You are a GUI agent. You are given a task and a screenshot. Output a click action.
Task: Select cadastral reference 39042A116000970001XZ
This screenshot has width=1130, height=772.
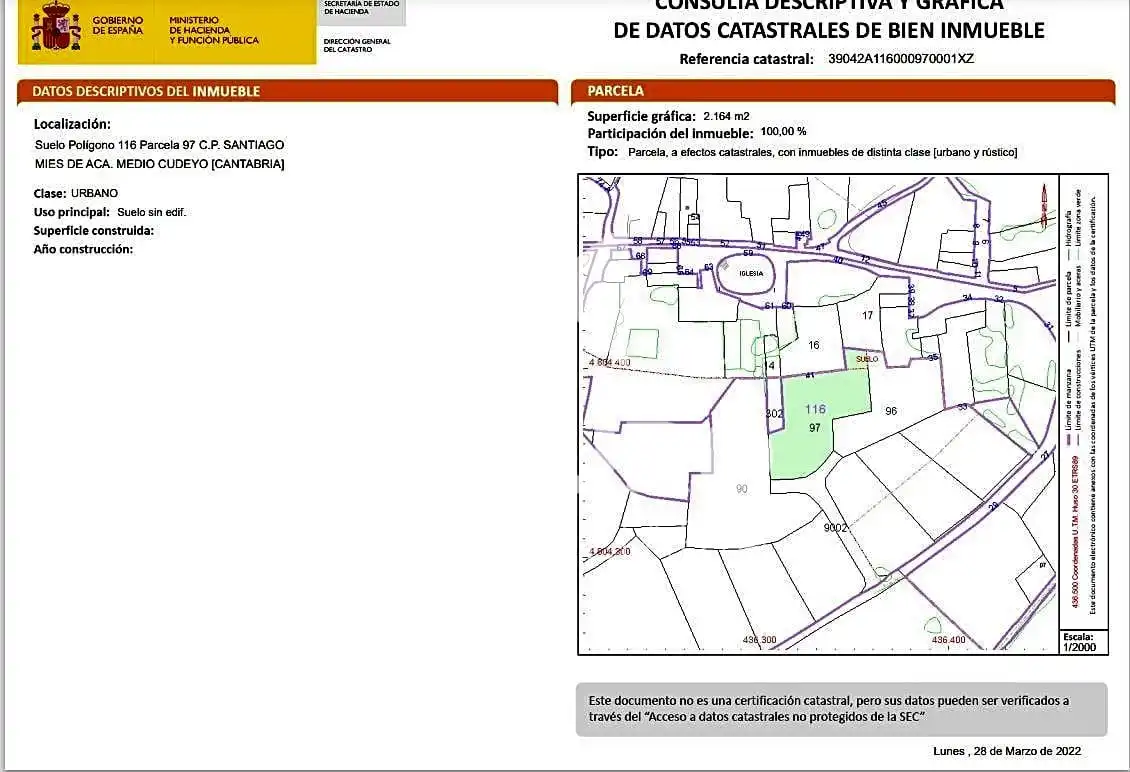[x=901, y=58]
